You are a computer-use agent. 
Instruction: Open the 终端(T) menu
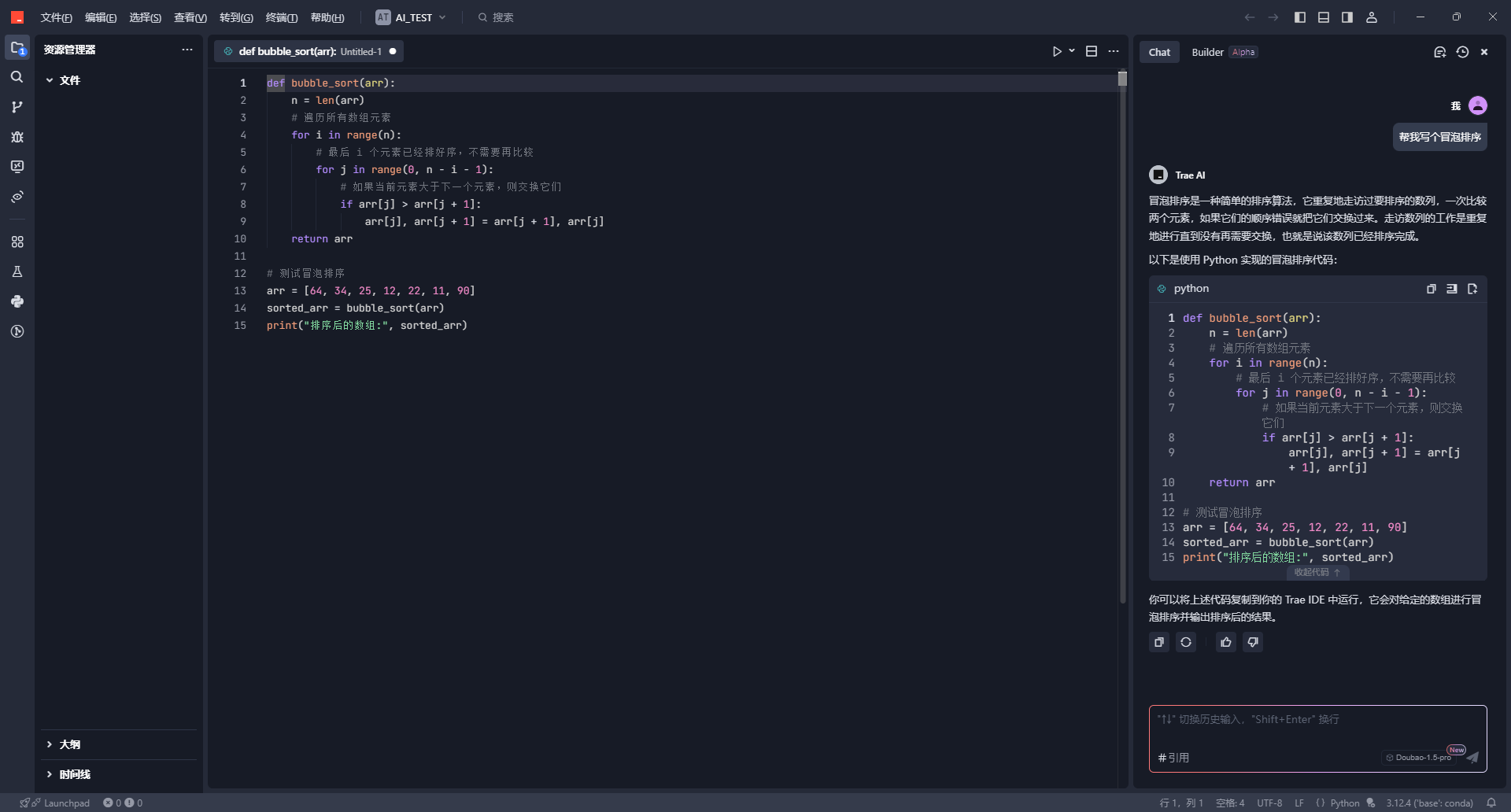click(281, 17)
